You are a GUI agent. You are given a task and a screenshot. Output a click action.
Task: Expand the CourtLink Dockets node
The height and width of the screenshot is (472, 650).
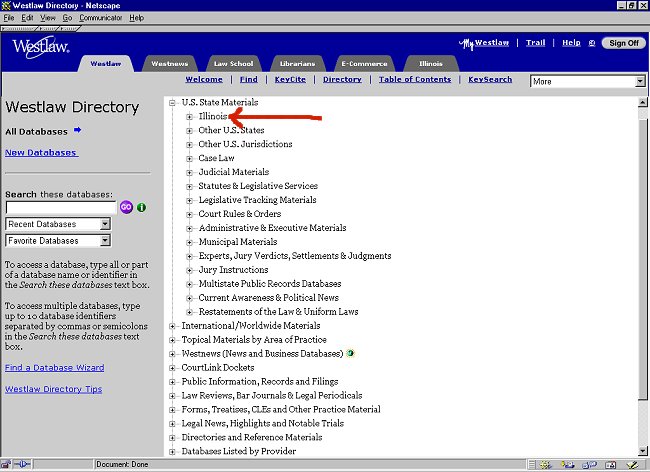[x=172, y=368]
